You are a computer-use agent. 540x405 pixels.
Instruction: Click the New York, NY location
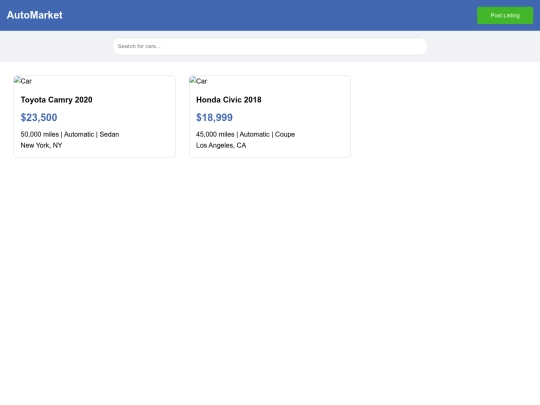coord(41,145)
